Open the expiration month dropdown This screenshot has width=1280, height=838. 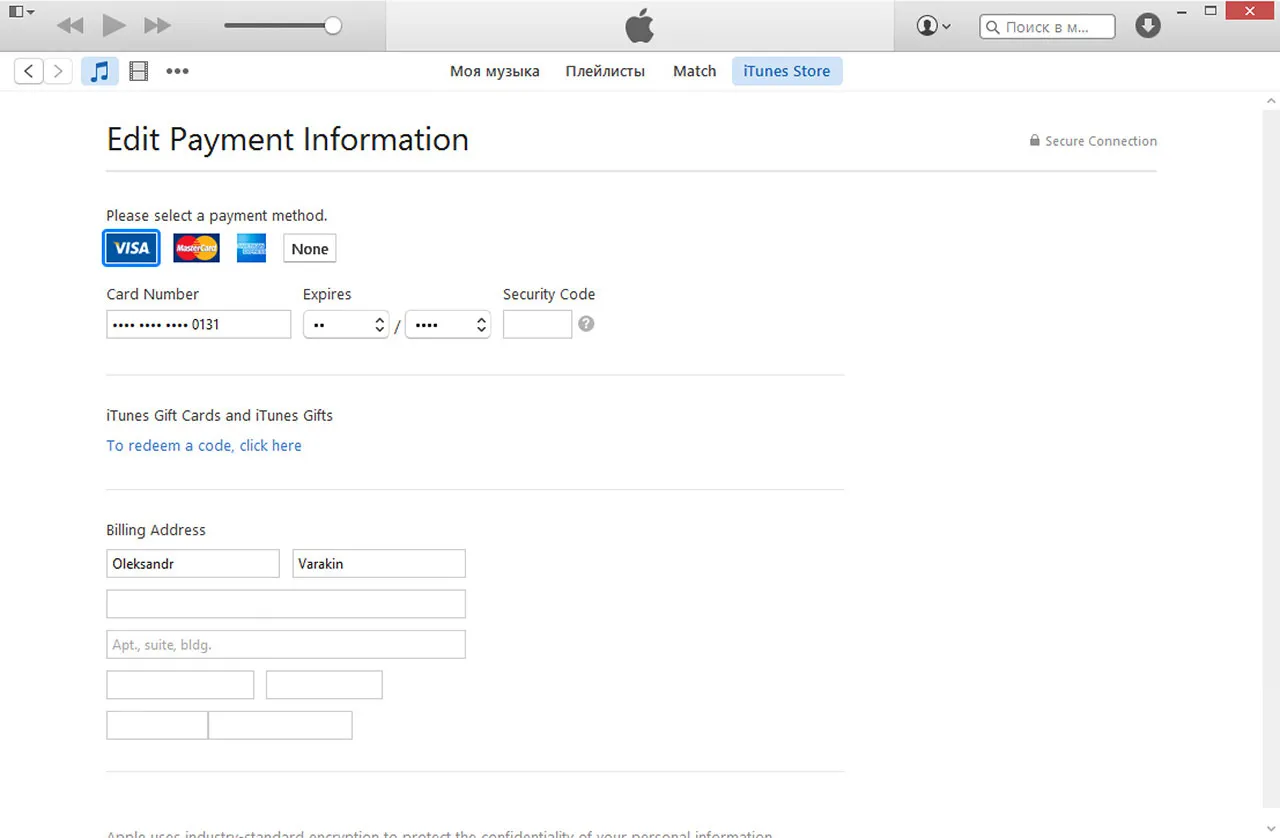[346, 325]
